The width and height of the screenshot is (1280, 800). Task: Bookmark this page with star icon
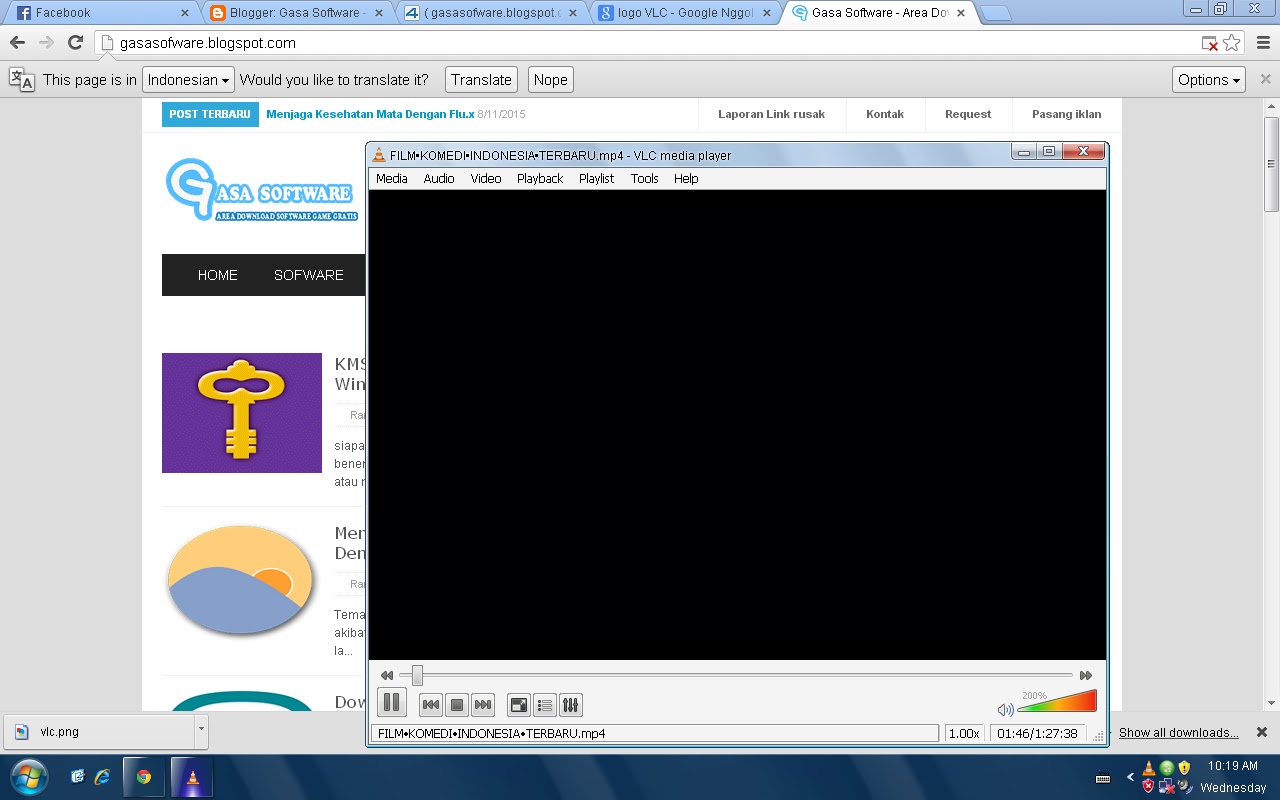point(1232,43)
